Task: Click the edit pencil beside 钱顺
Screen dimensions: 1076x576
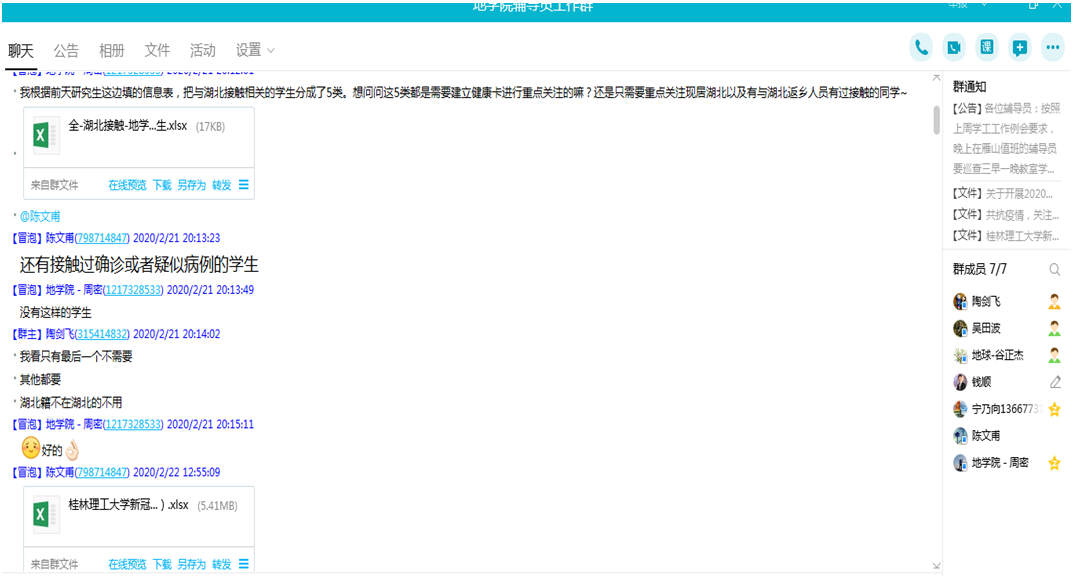Action: (1054, 382)
